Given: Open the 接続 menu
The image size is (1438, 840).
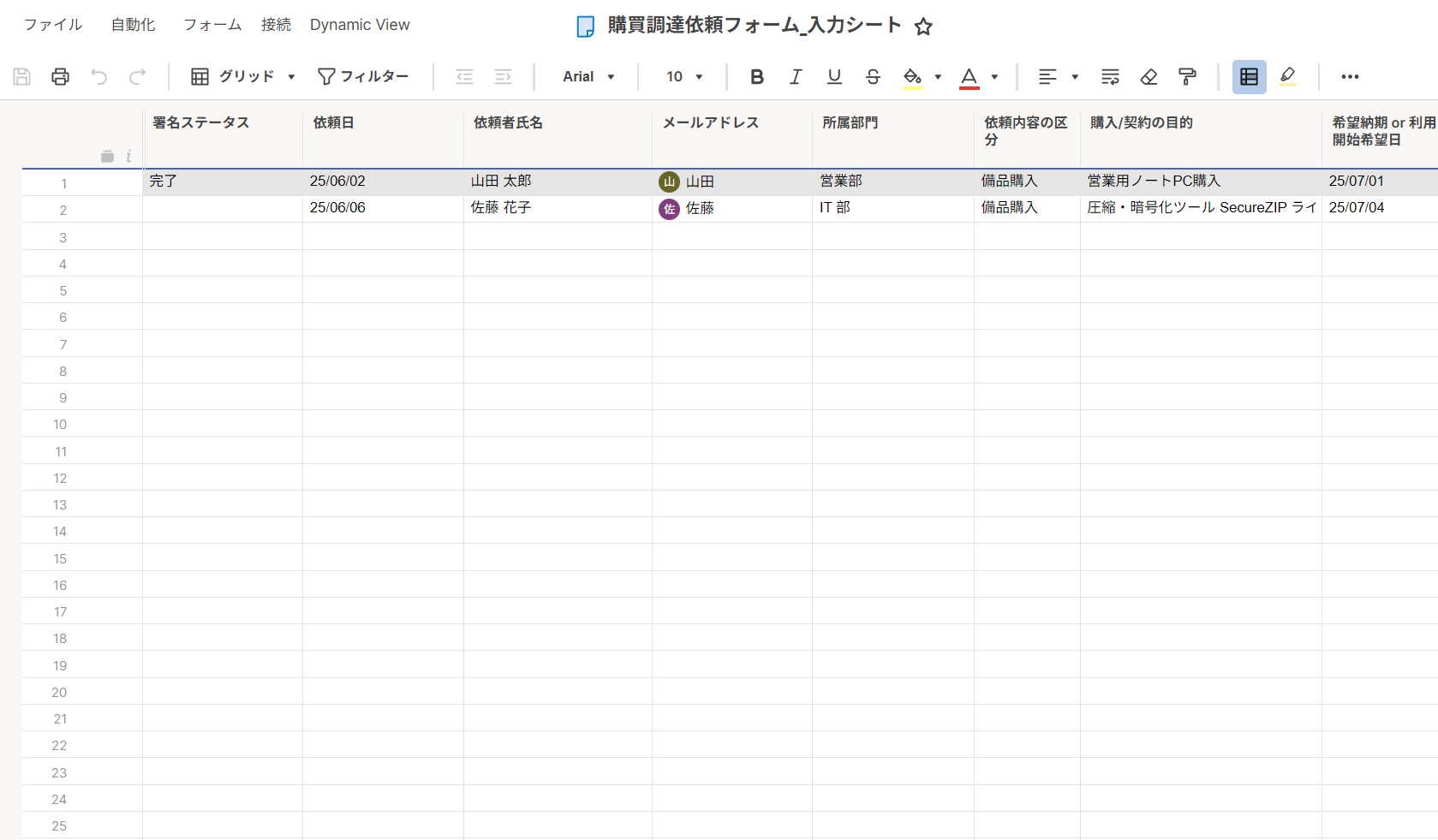Looking at the screenshot, I should tap(276, 25).
